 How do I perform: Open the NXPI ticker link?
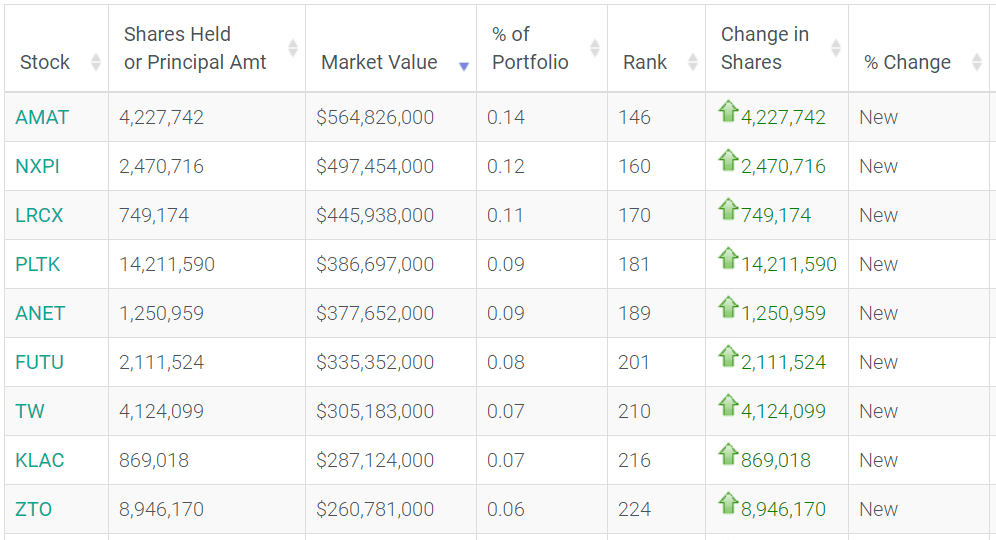pos(38,166)
